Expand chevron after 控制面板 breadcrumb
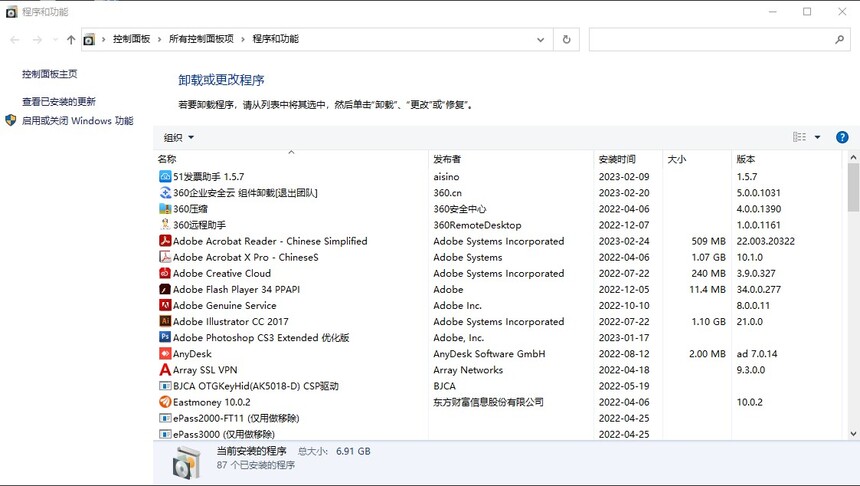This screenshot has width=860, height=486. (x=159, y=39)
